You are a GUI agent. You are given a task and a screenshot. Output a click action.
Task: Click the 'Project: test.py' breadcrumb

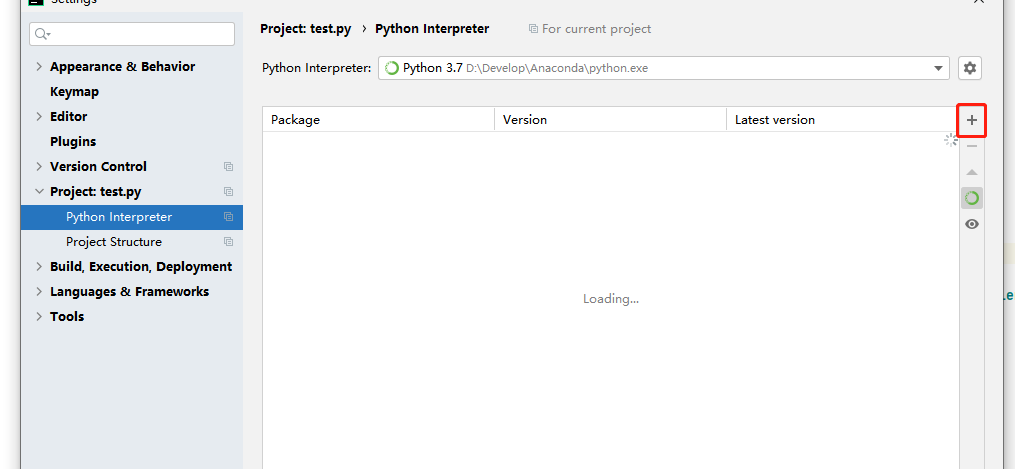click(306, 29)
